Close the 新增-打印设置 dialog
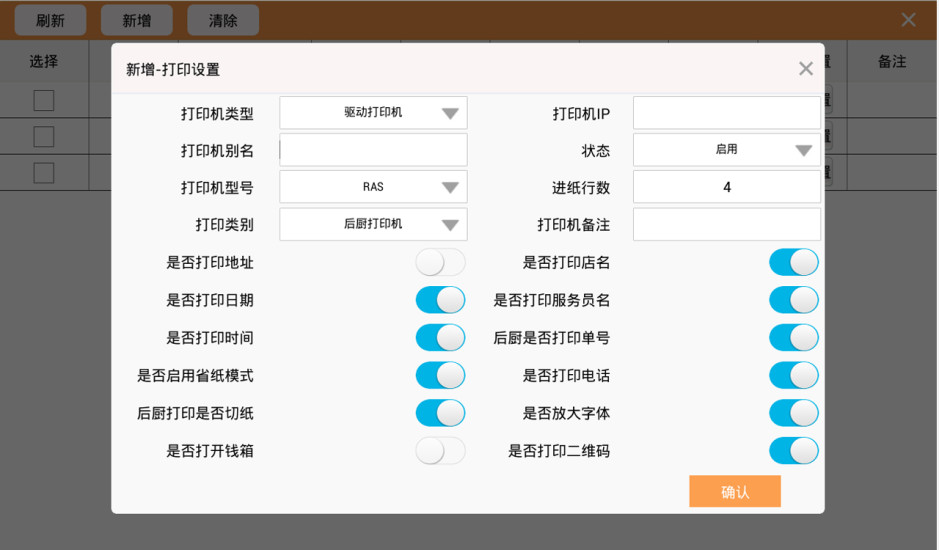Image resolution: width=939 pixels, height=550 pixels. click(805, 69)
